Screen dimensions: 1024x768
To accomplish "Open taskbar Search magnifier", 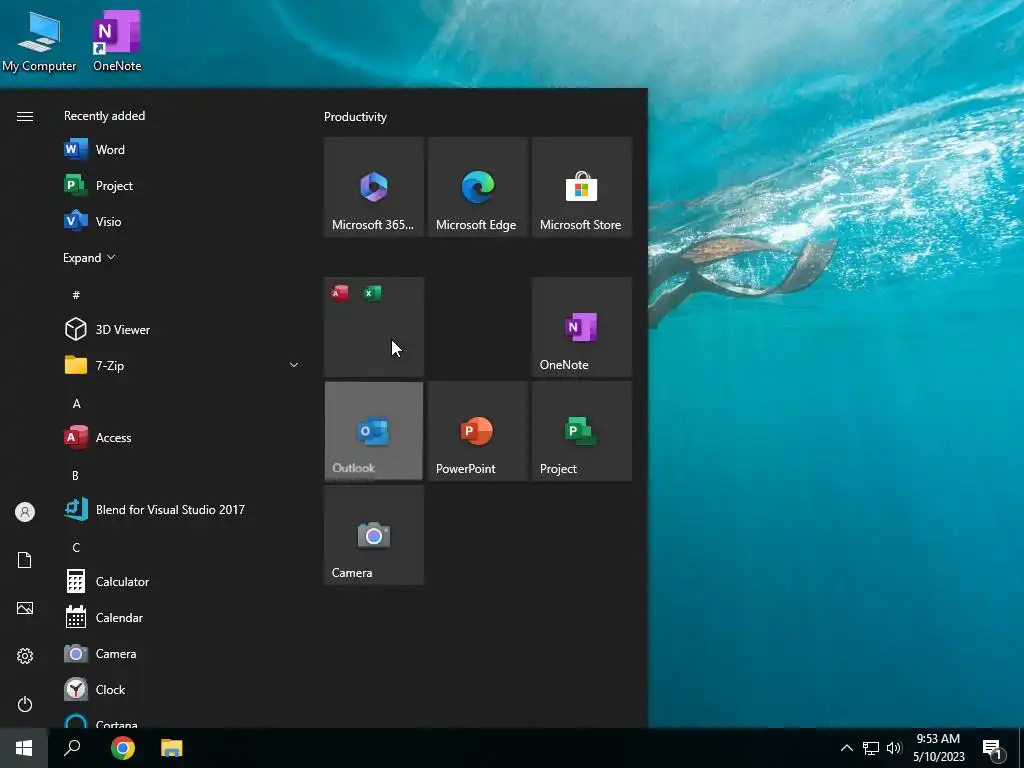I will click(x=72, y=748).
